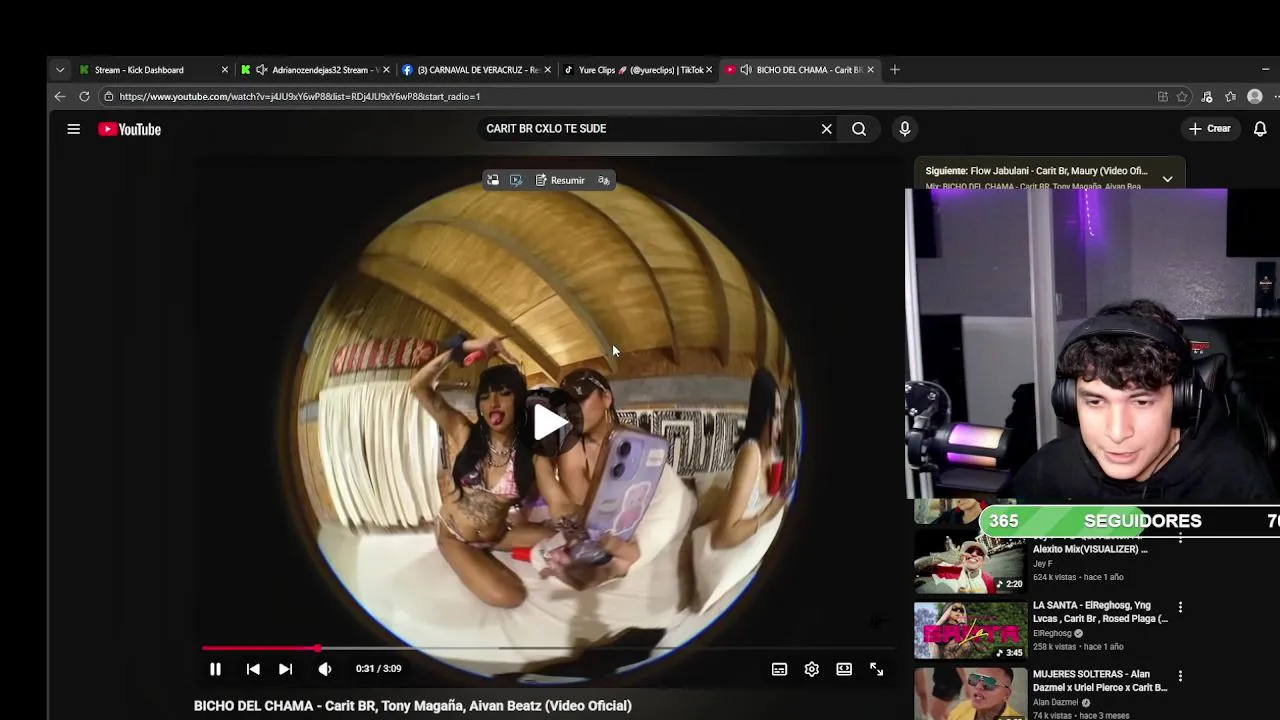Click the large play overlay in the video
The width and height of the screenshot is (1280, 720).
coord(549,423)
